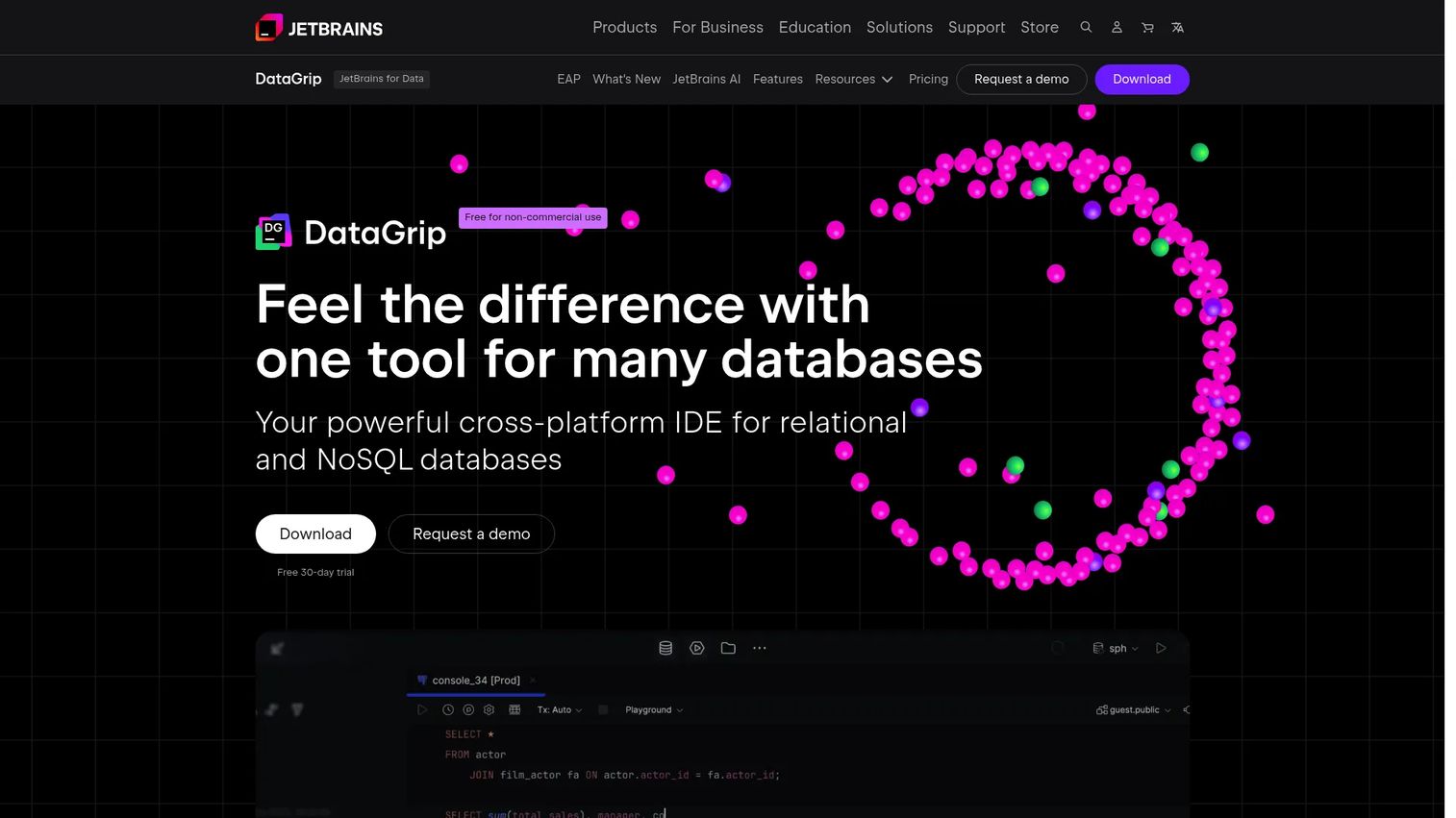This screenshot has width=1456, height=818.
Task: Click the purple Download button in navbar
Action: pos(1142,79)
